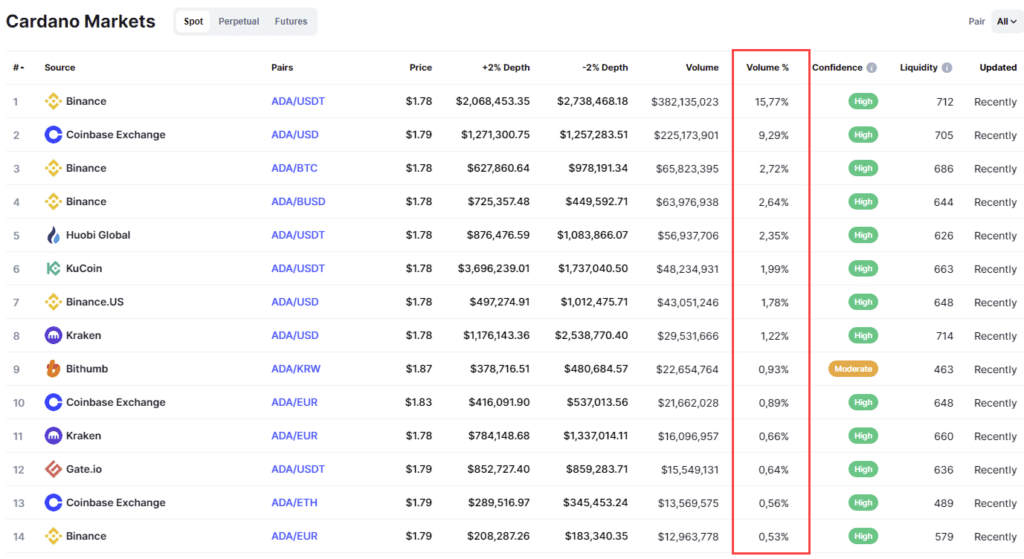The height and width of the screenshot is (559, 1024).
Task: Click the info icon beside Confidence
Action: 871,68
